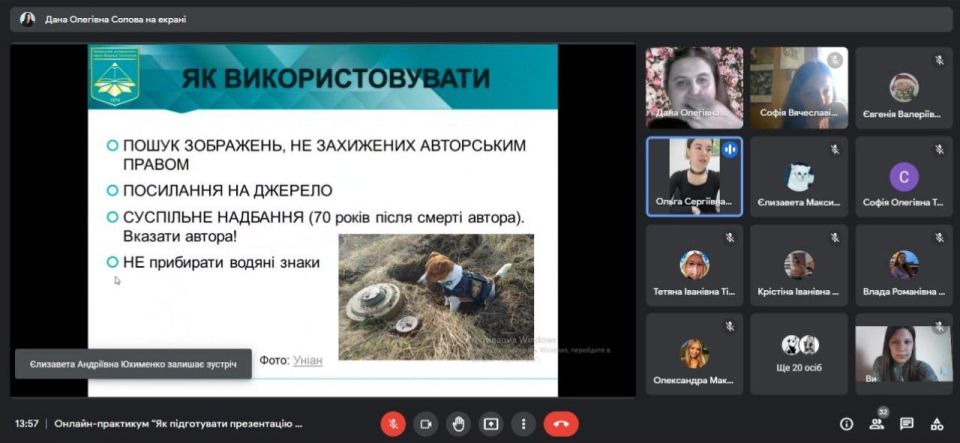Select Софія Олегівна participant tile
960x443 pixels.
pyautogui.click(x=904, y=176)
